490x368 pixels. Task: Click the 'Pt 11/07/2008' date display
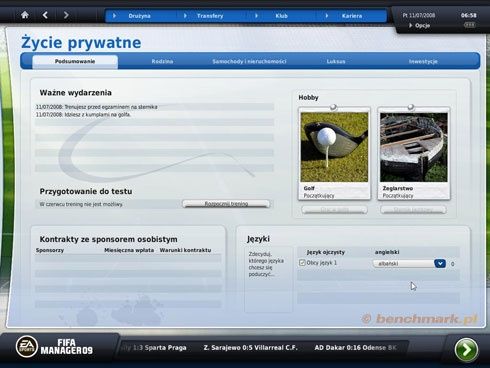click(419, 15)
